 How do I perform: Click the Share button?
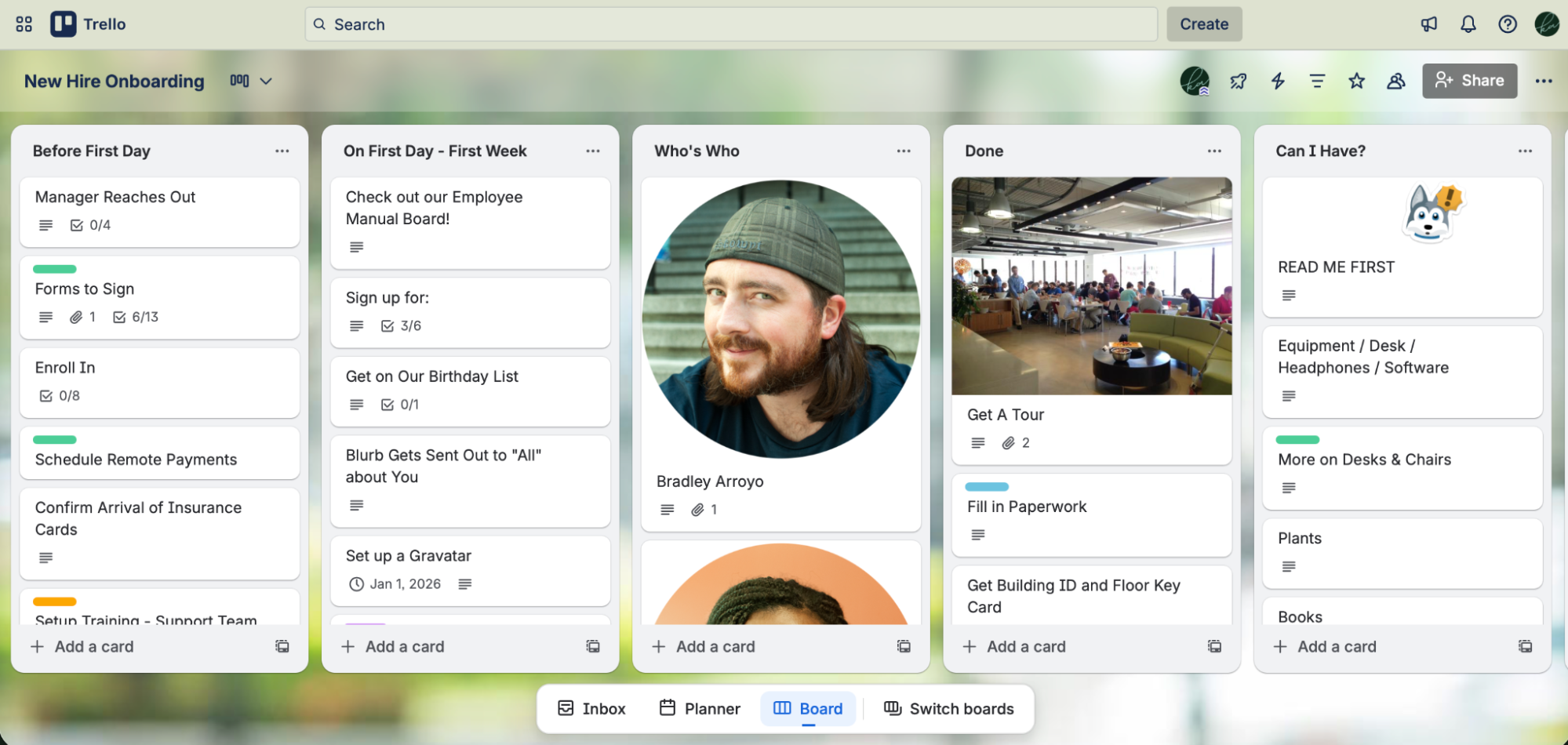point(1469,81)
